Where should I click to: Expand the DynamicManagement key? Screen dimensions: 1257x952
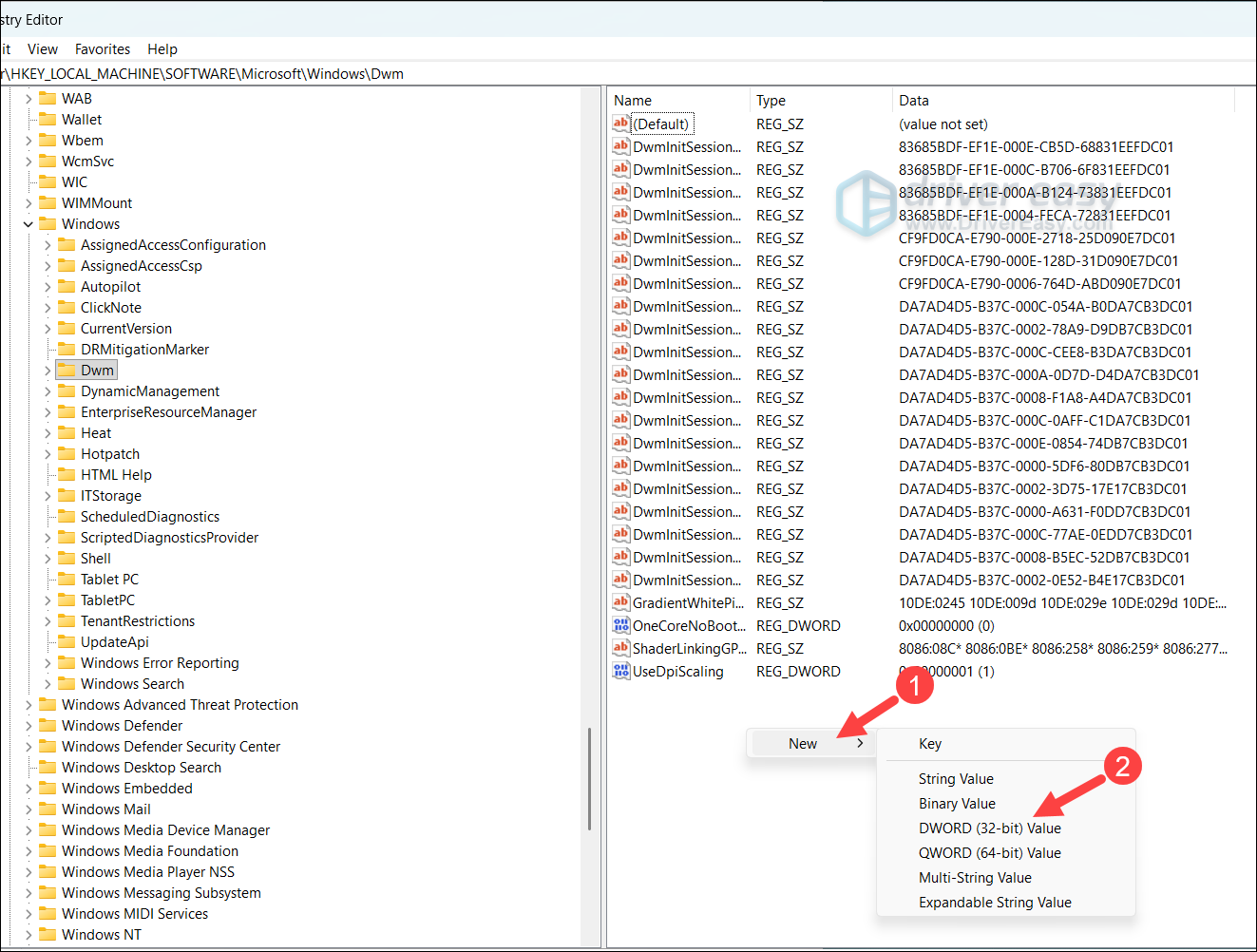click(x=48, y=391)
